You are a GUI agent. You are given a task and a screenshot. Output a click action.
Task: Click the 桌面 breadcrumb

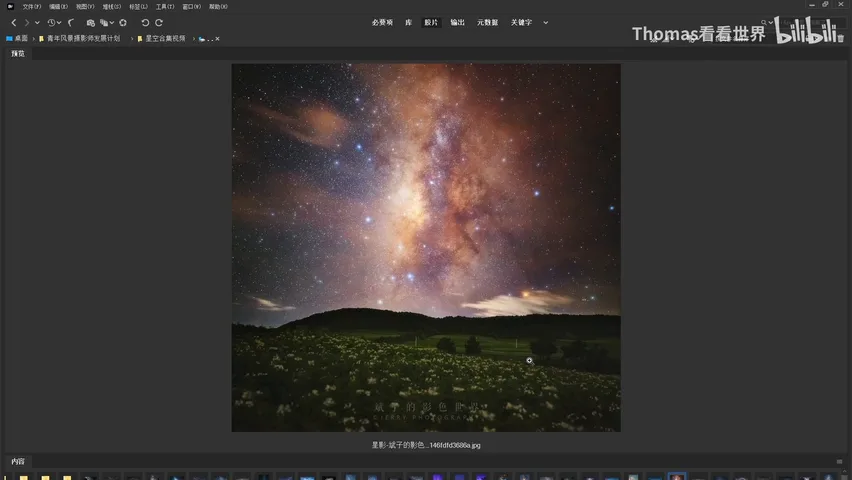(17, 39)
